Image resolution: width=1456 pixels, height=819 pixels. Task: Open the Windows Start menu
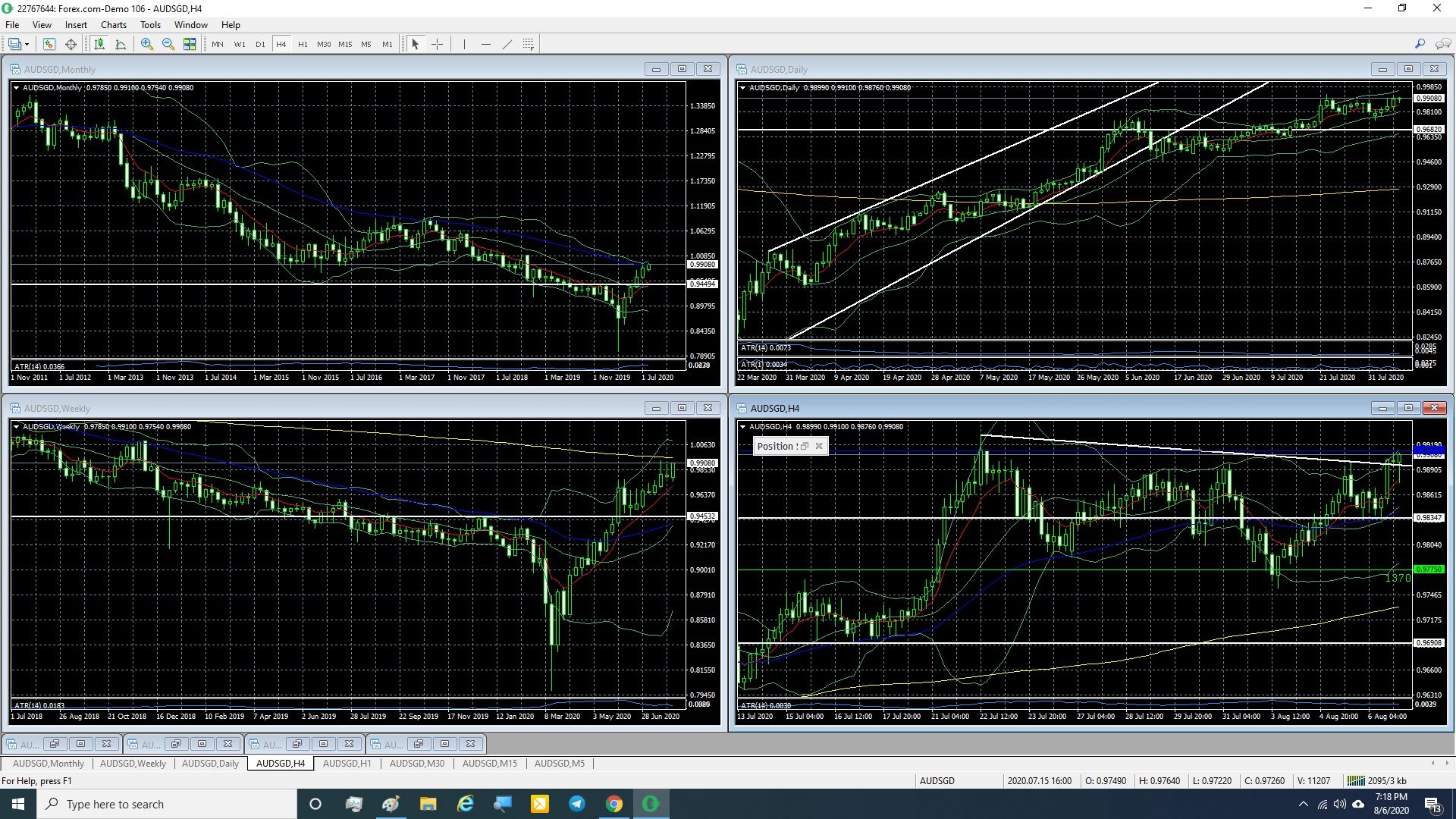[18, 804]
